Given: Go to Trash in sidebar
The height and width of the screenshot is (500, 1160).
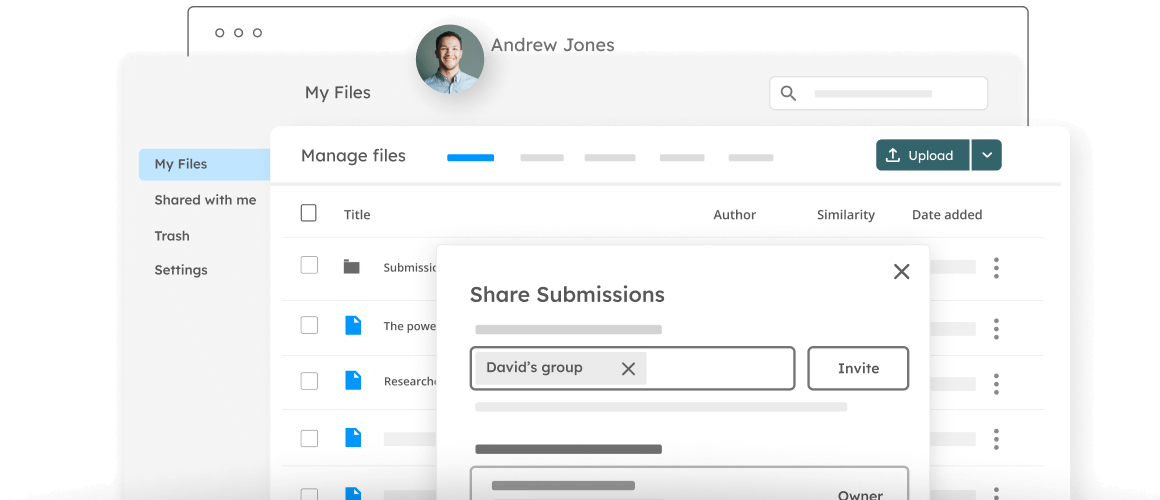Looking at the screenshot, I should tap(172, 236).
